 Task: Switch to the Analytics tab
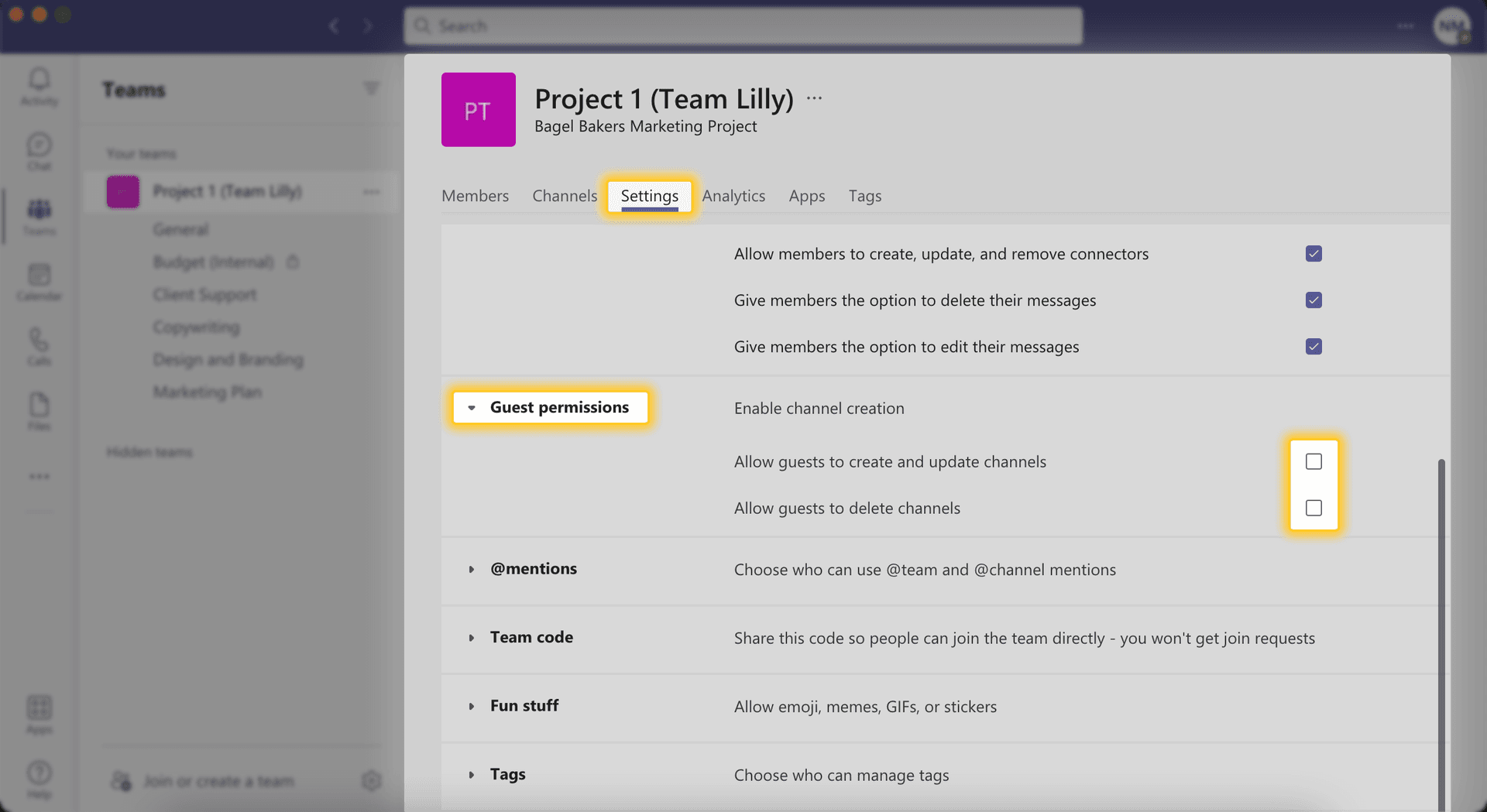733,196
